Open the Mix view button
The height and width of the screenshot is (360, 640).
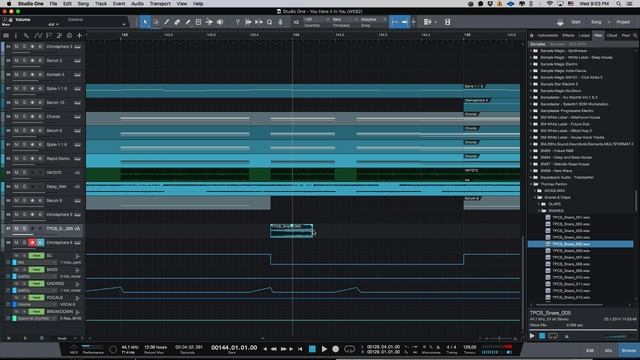click(608, 350)
